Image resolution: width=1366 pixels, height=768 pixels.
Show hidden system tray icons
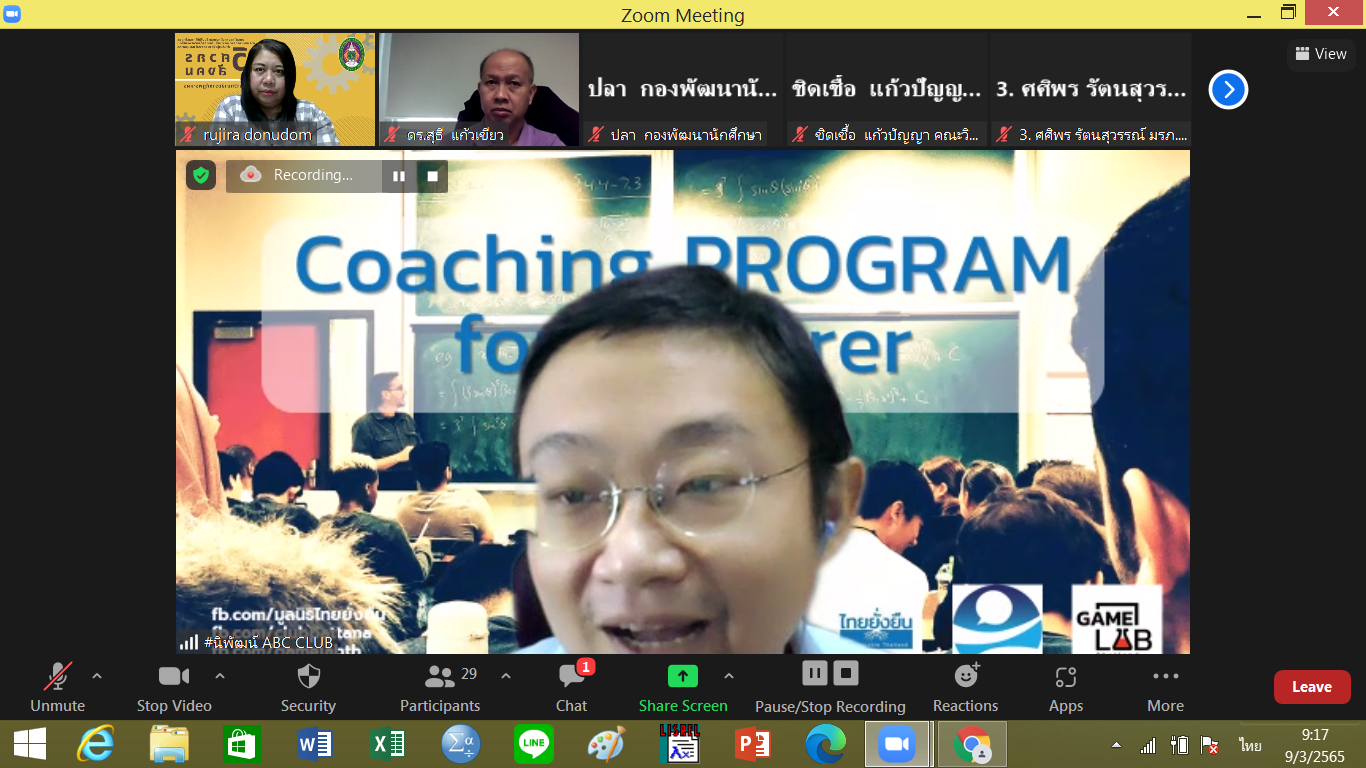click(1116, 745)
